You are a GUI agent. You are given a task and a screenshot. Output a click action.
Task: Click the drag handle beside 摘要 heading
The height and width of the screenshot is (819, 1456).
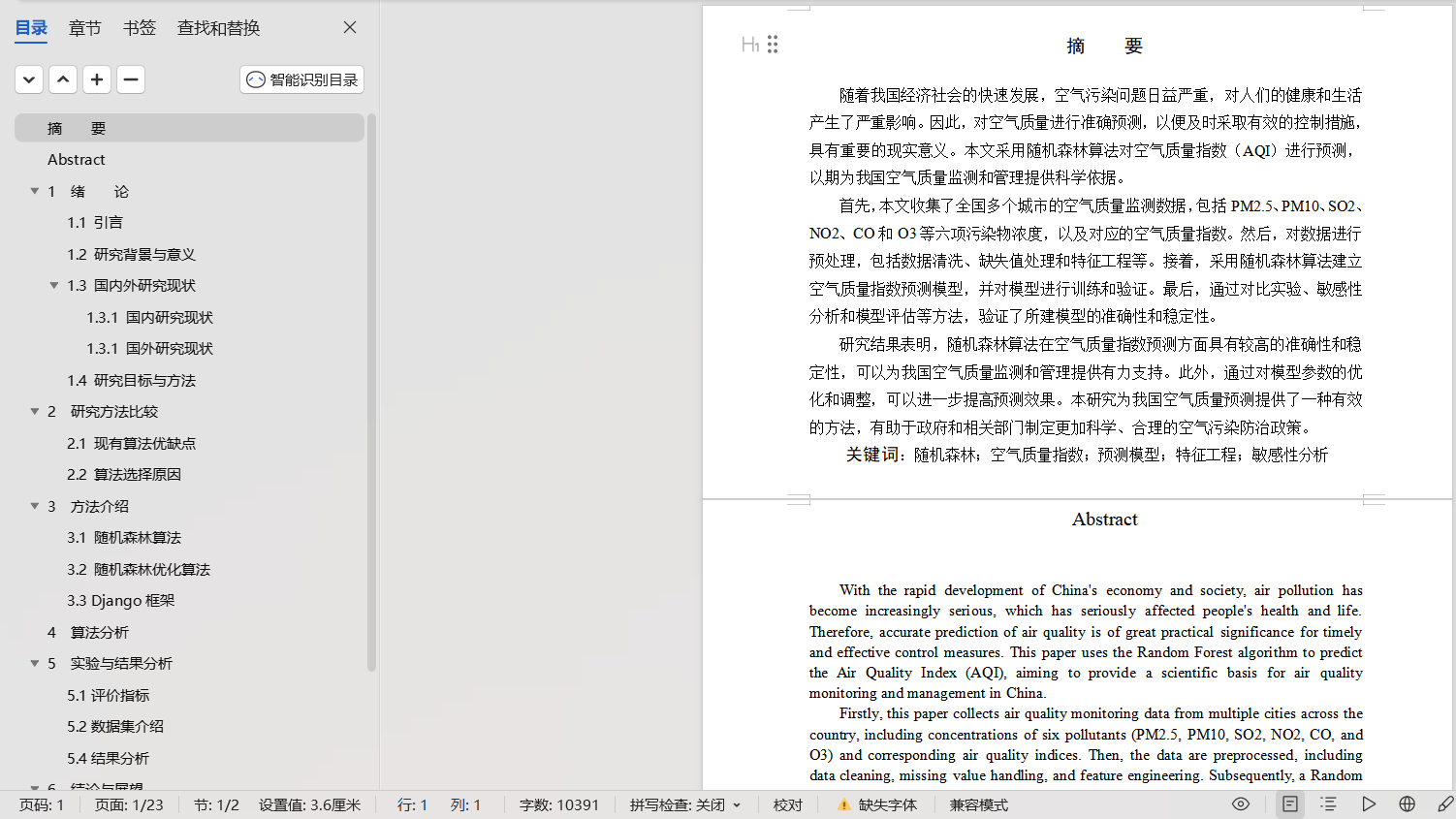[x=773, y=45]
